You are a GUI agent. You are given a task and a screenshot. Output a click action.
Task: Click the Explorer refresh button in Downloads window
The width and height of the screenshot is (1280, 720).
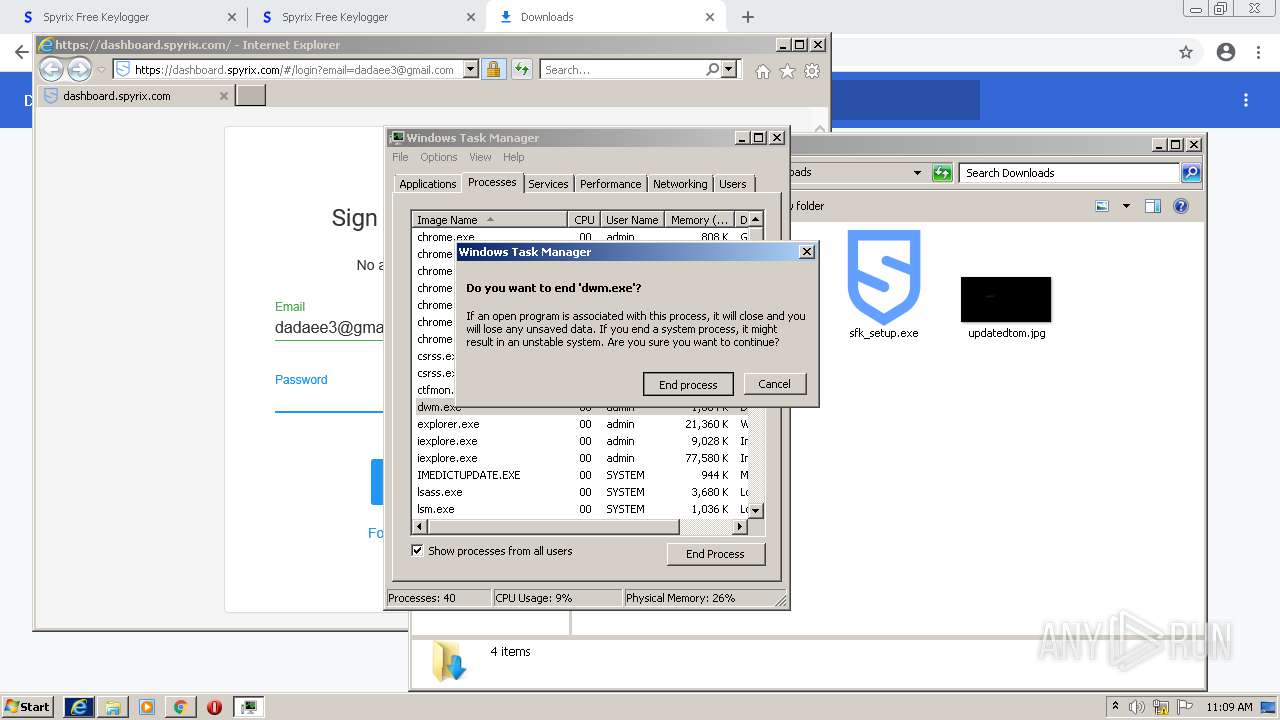942,173
